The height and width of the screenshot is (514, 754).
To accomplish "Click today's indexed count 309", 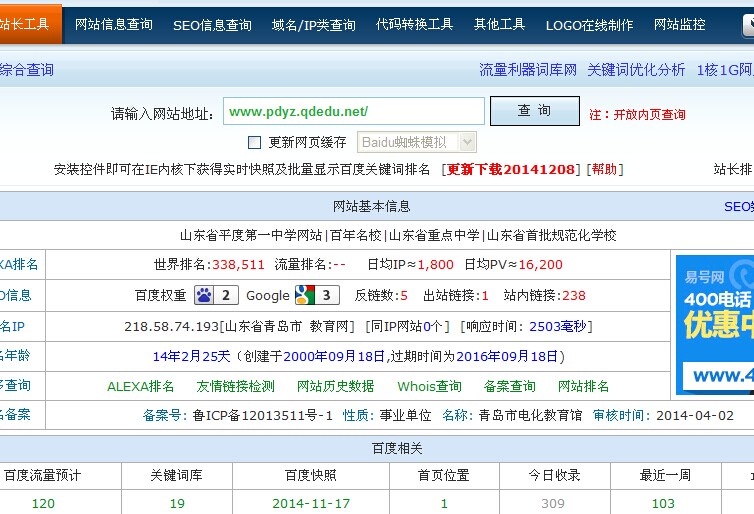I will tap(553, 503).
